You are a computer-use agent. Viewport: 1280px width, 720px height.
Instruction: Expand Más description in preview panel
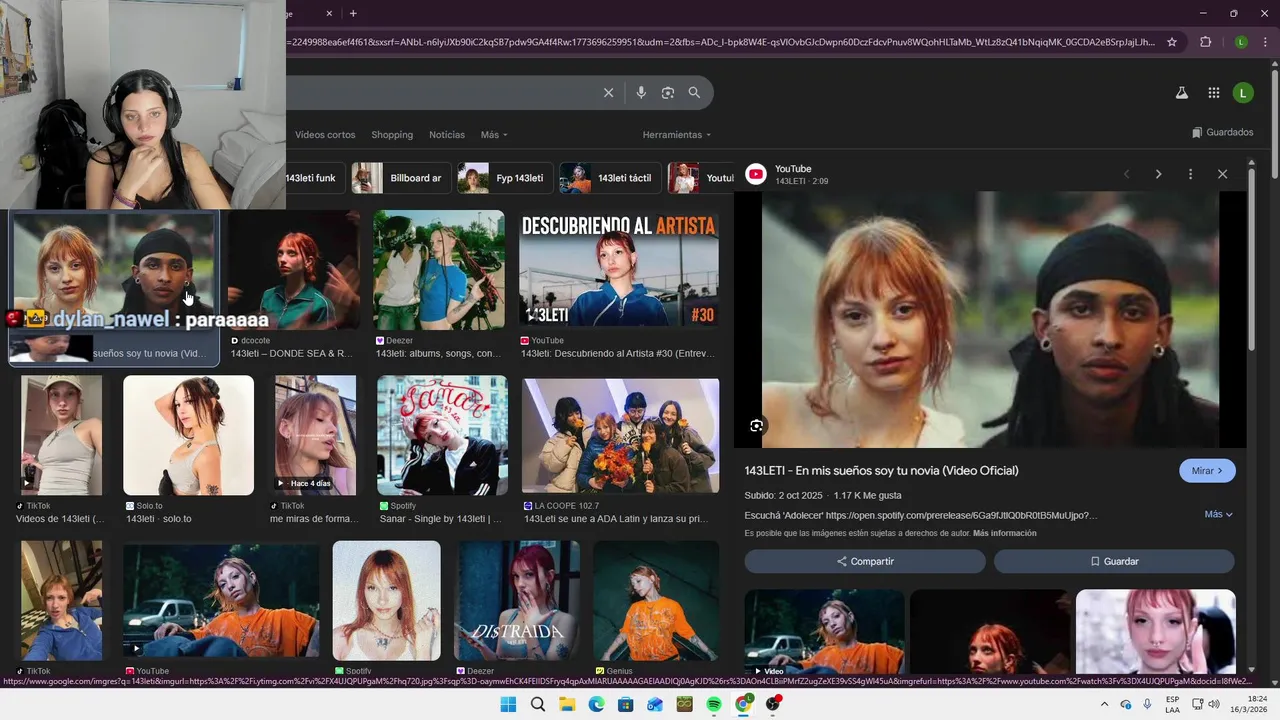tap(1218, 514)
